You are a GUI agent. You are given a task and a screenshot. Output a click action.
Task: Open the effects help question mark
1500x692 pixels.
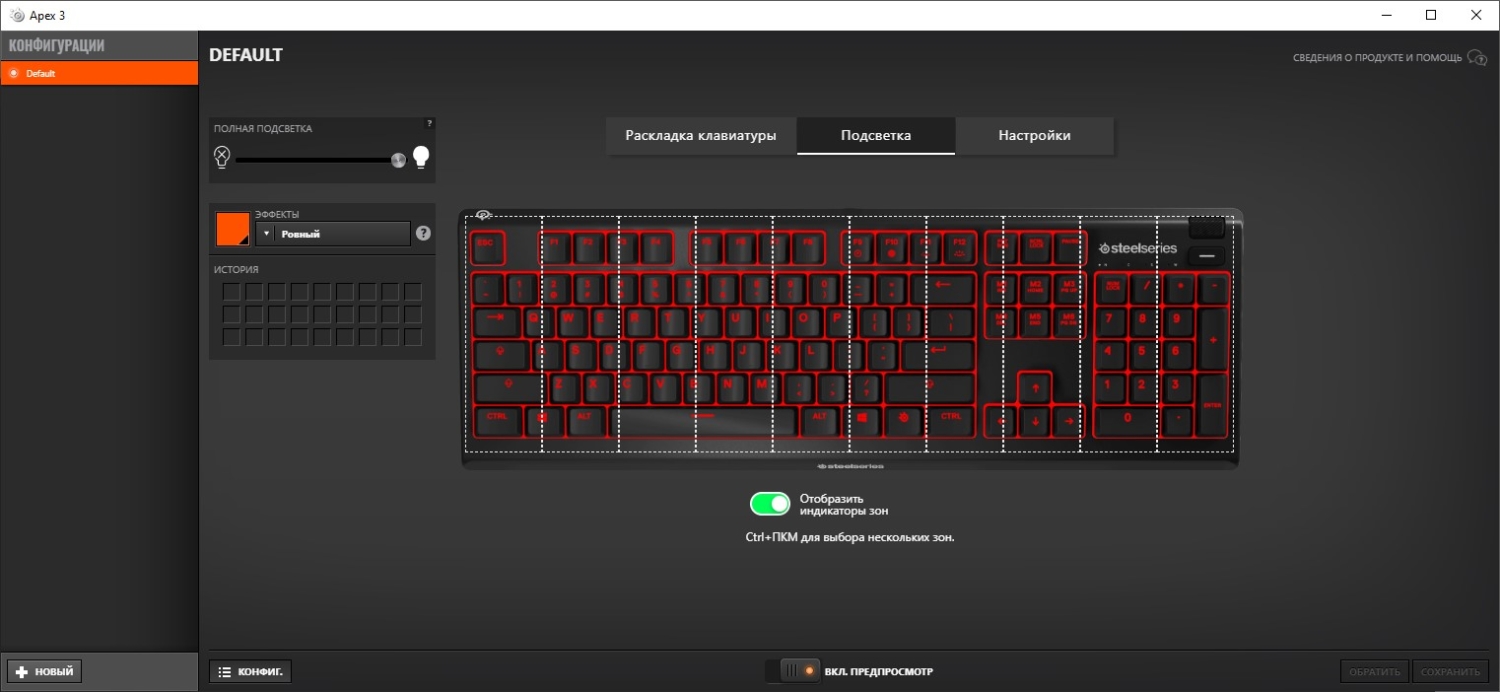(x=423, y=233)
